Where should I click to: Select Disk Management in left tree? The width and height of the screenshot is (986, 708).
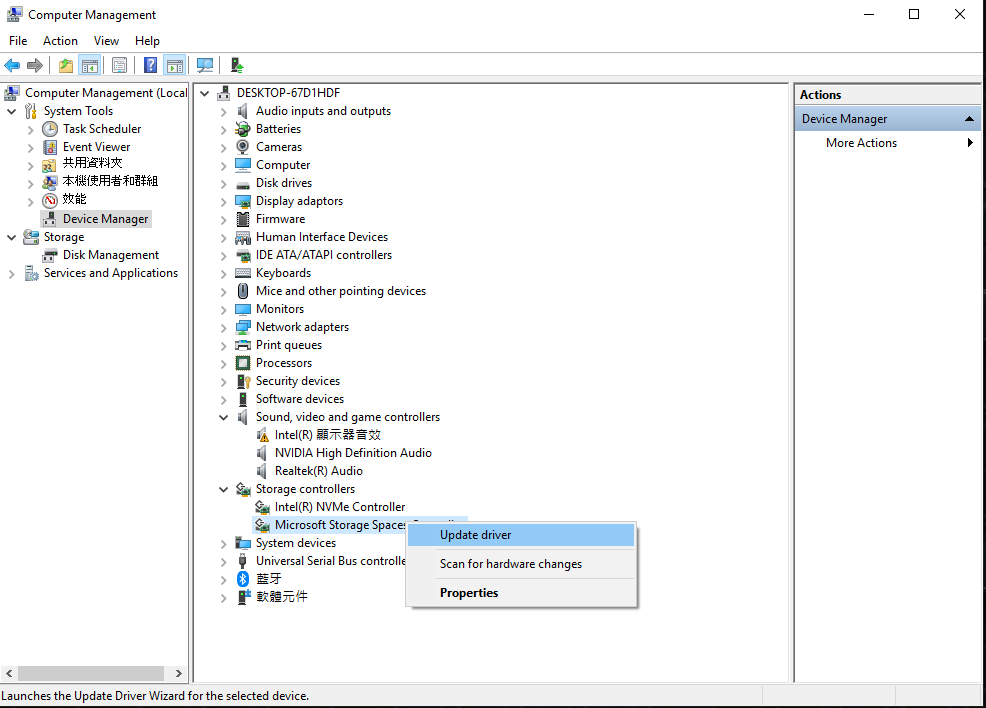click(x=110, y=255)
